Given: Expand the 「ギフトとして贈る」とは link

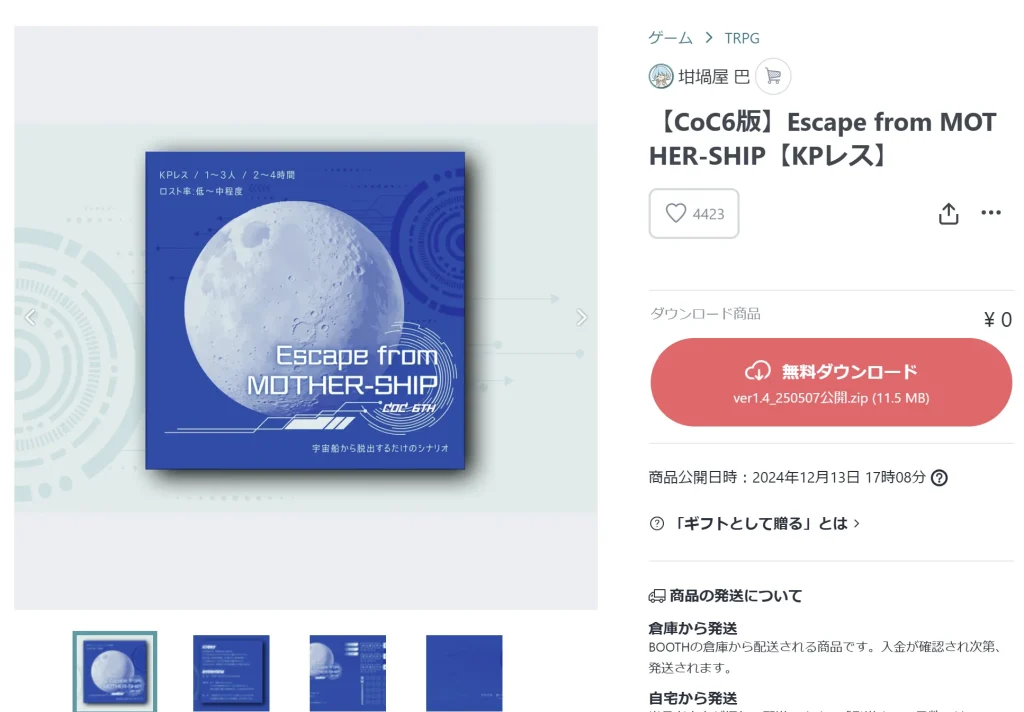Looking at the screenshot, I should point(765,524).
